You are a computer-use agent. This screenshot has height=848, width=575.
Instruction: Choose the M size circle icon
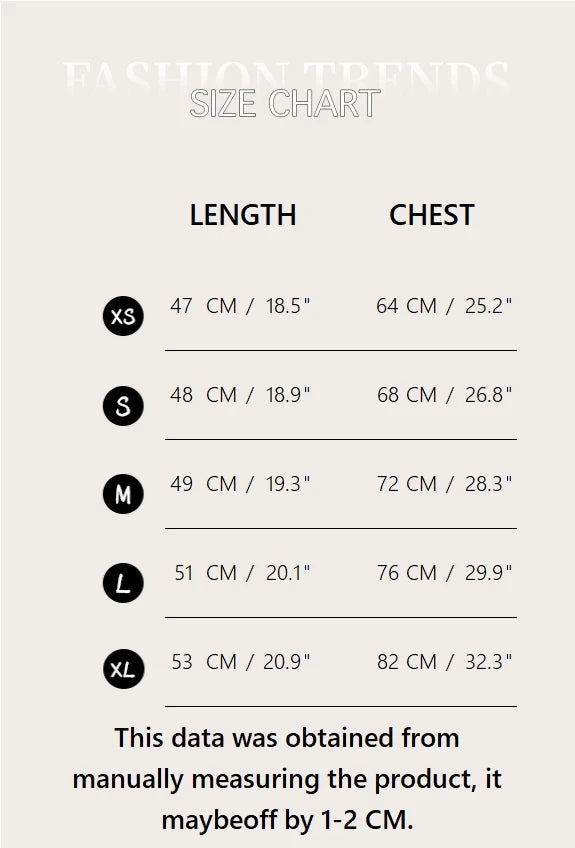(123, 494)
